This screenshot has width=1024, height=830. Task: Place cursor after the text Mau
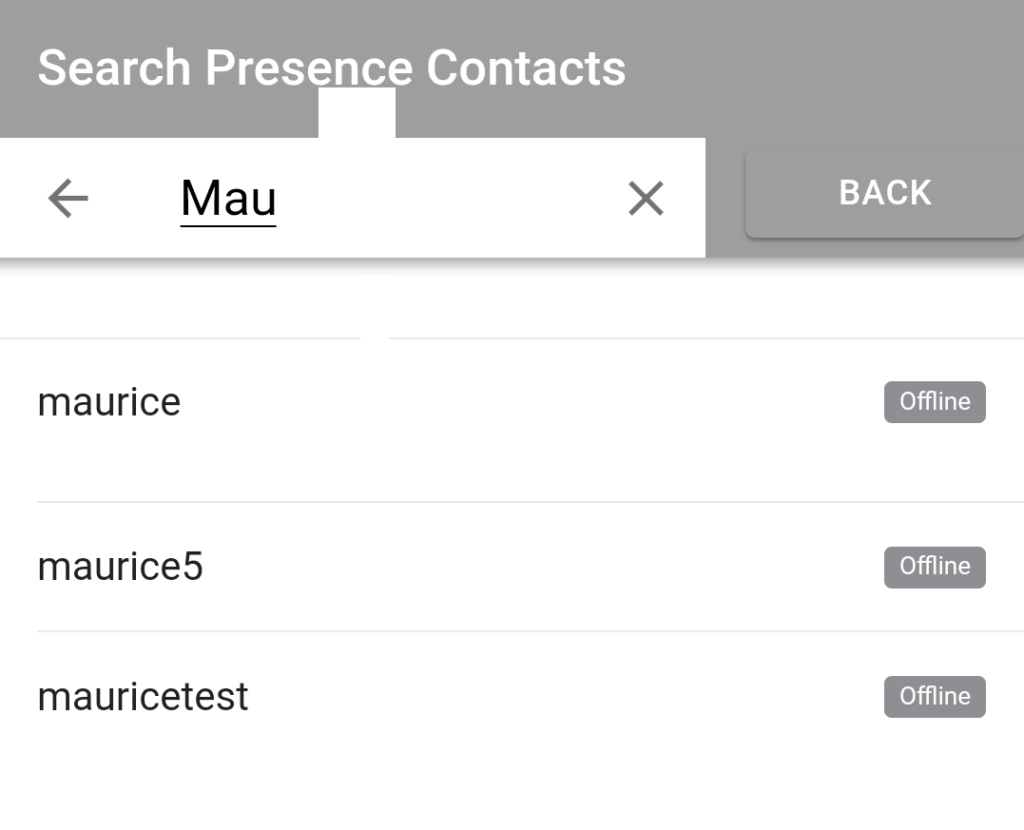coord(280,197)
